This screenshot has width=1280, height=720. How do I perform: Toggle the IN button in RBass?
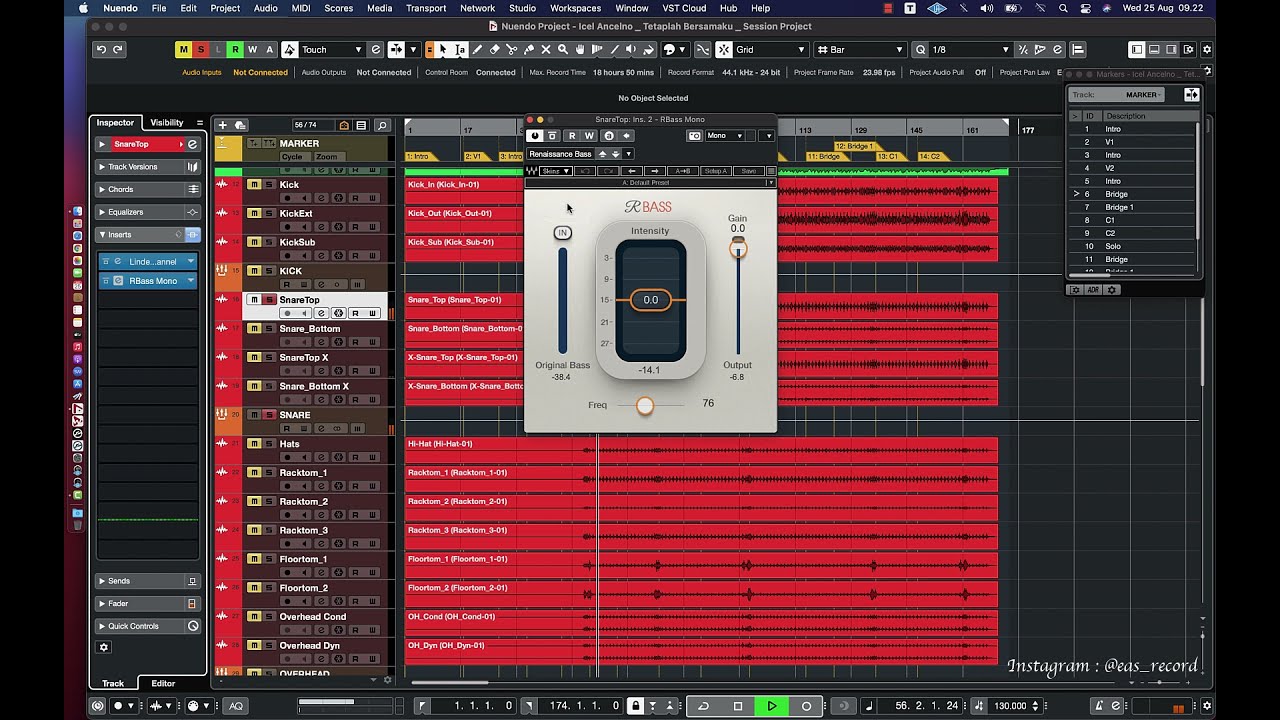coord(562,233)
